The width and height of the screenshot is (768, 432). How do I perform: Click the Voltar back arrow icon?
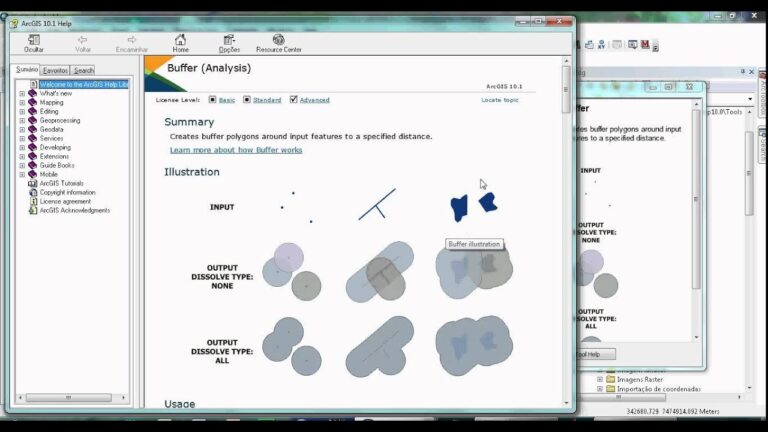click(82, 40)
